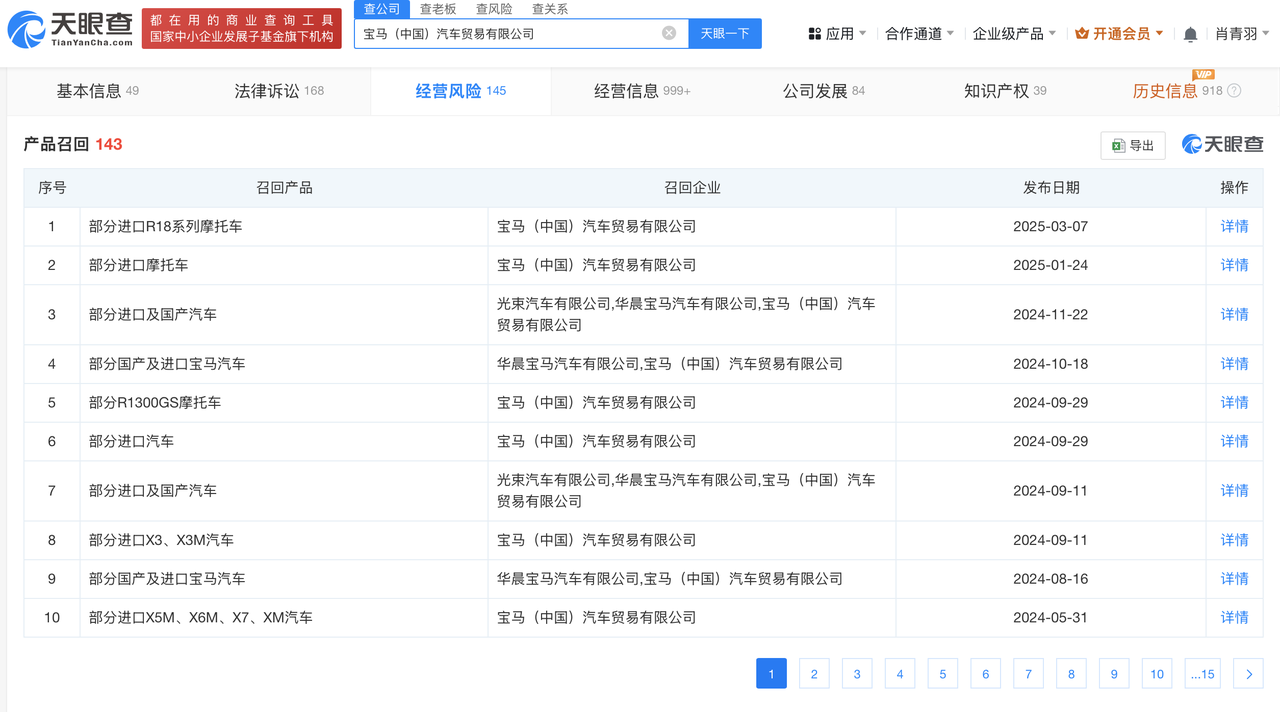Expand the 应用 dropdown menu
Screen dimensions: 1280x712
(x=837, y=34)
